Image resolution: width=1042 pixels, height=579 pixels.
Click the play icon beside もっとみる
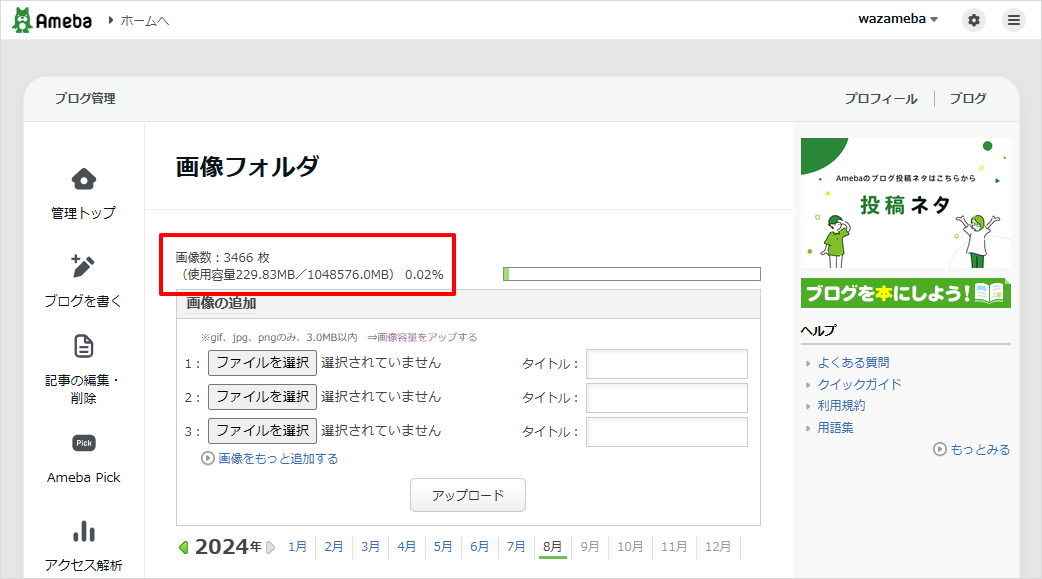coord(940,449)
